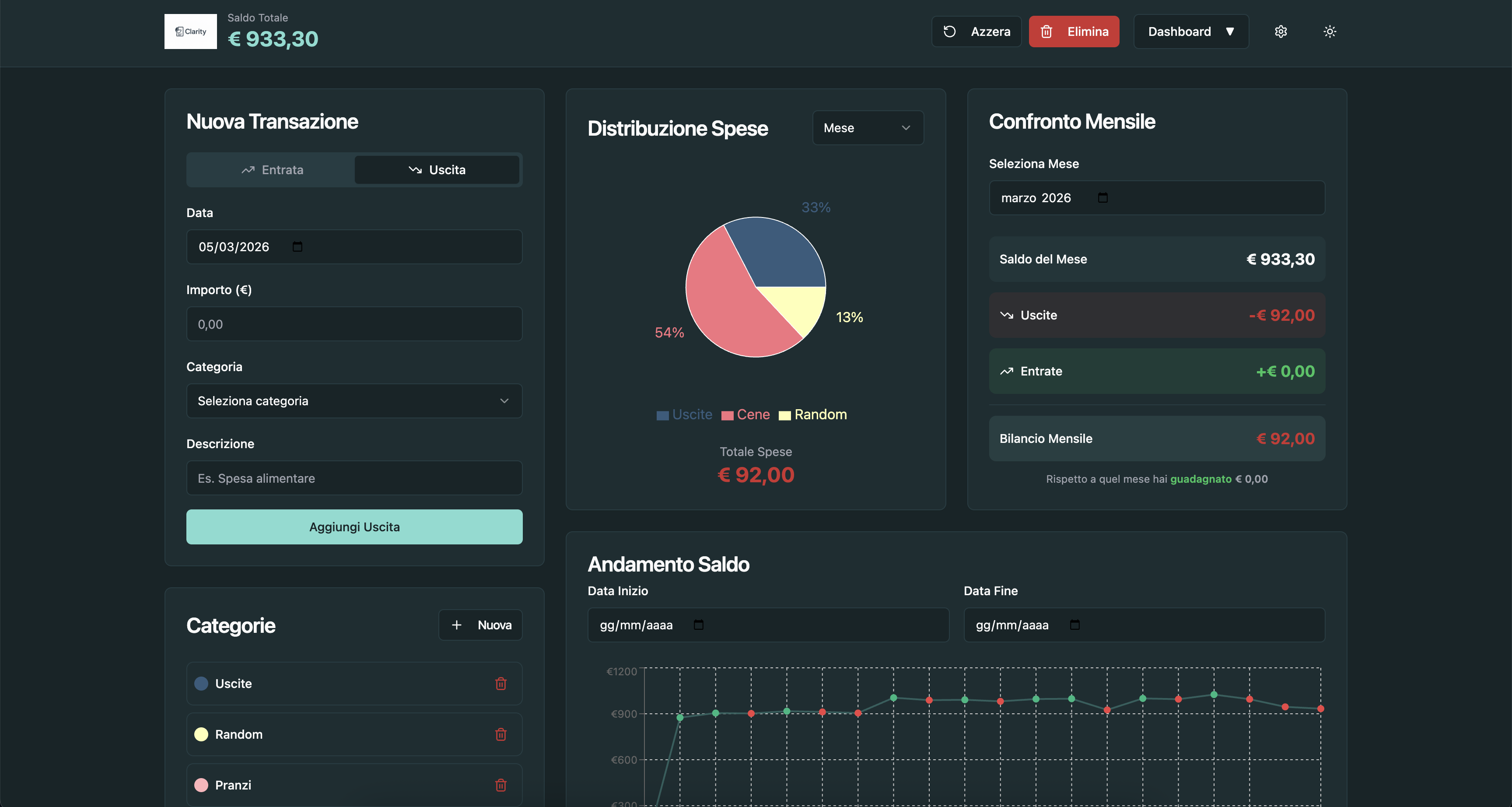Delete the Pranzi category trash icon
The width and height of the screenshot is (1512, 807).
(x=500, y=785)
